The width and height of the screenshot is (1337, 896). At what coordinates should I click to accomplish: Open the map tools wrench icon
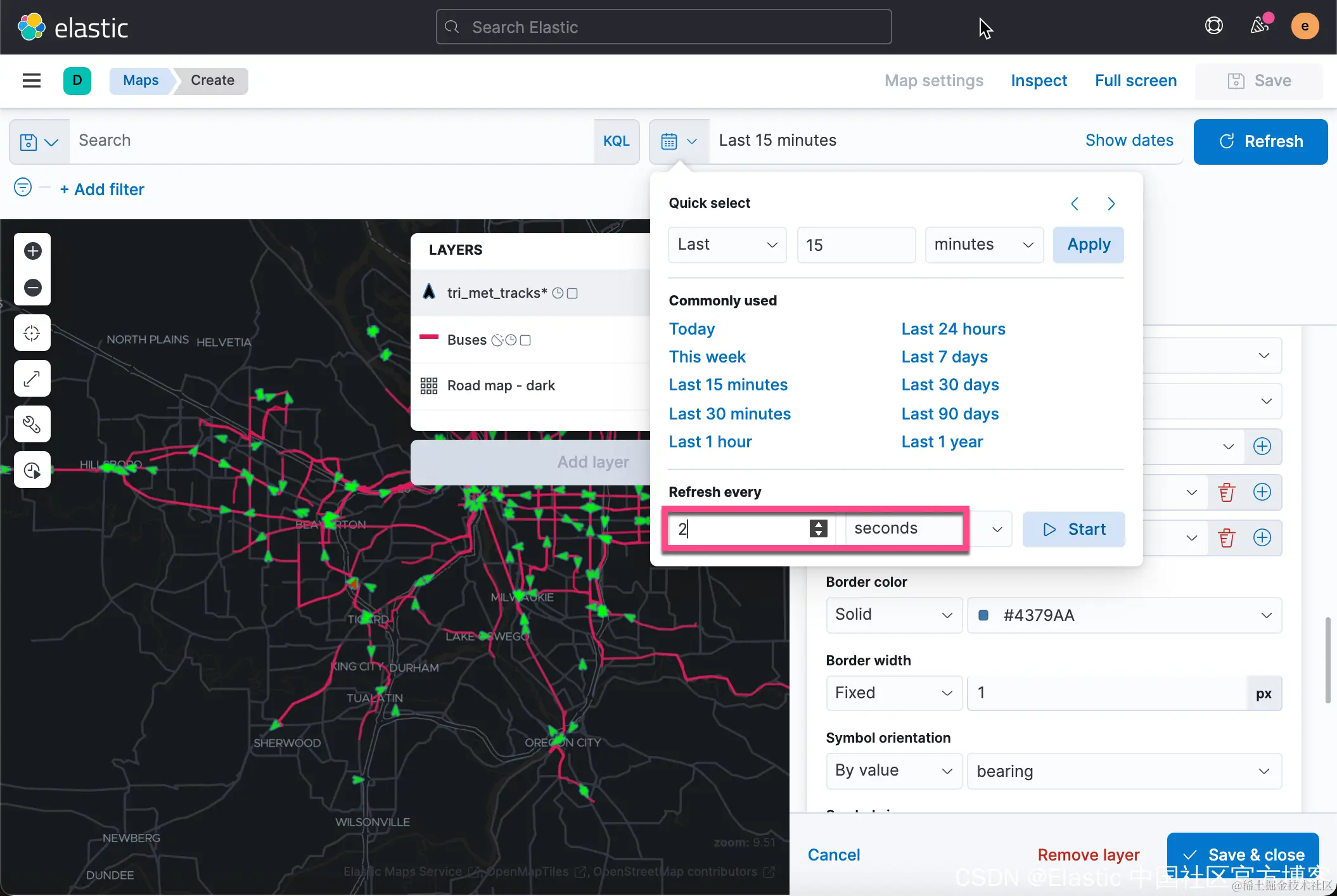coord(32,424)
